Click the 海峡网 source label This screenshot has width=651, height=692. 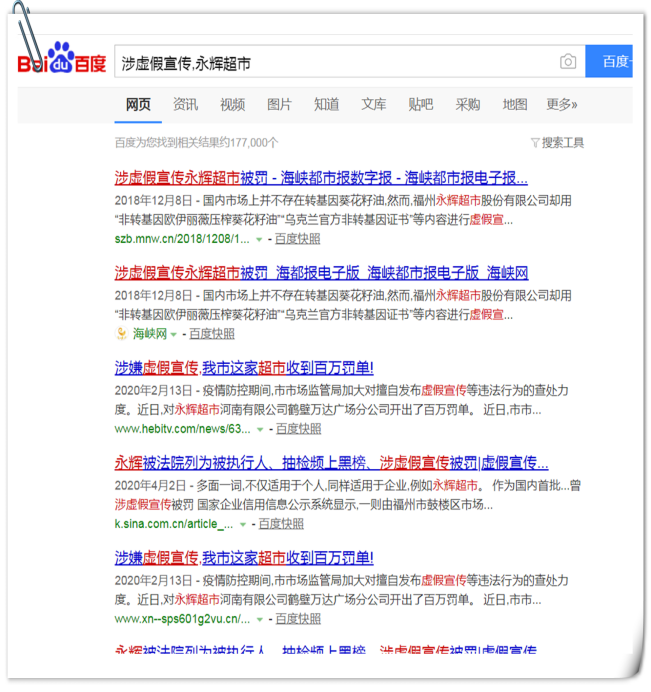tap(150, 334)
